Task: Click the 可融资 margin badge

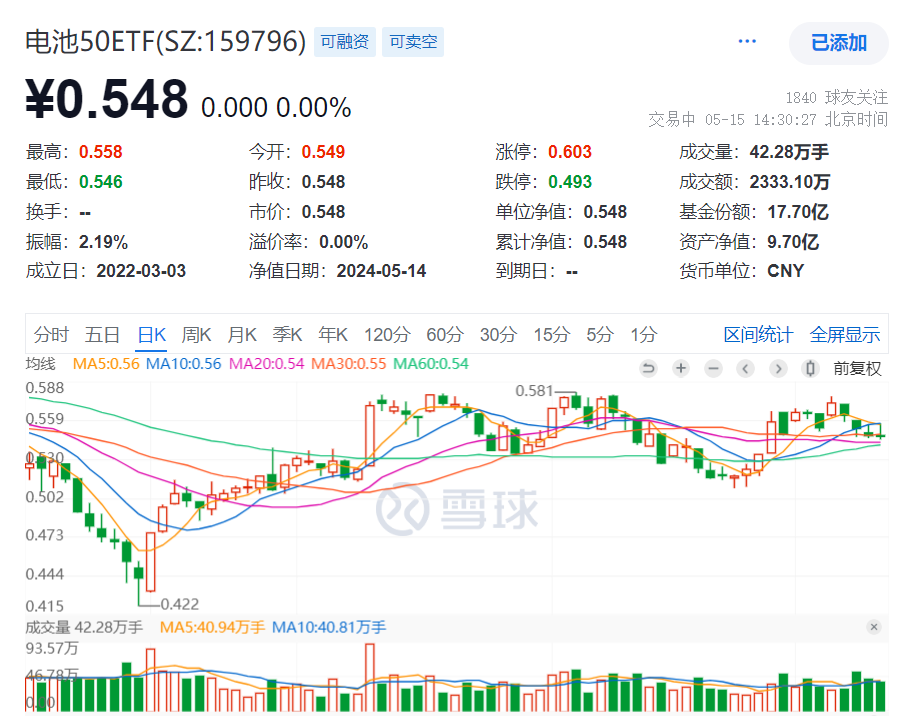Action: pyautogui.click(x=344, y=42)
